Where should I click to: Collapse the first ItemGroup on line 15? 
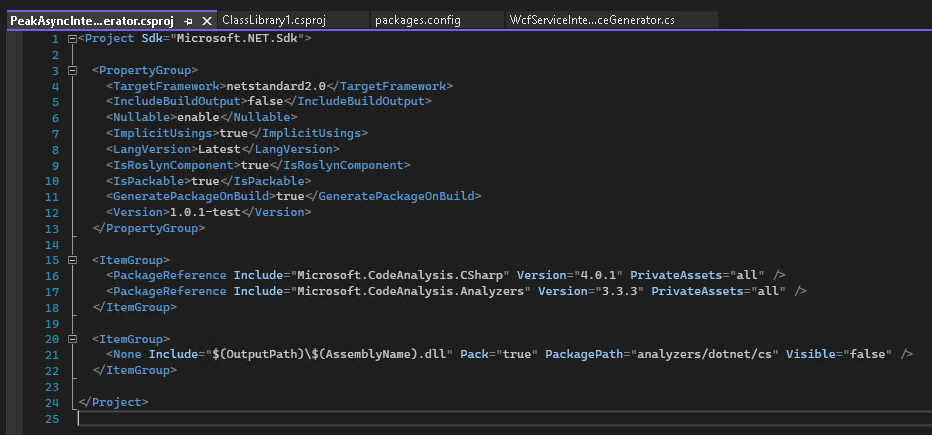coord(73,260)
